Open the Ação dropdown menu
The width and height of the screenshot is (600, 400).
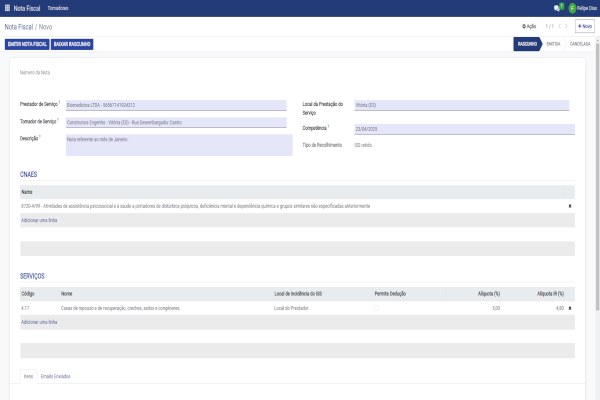529,26
